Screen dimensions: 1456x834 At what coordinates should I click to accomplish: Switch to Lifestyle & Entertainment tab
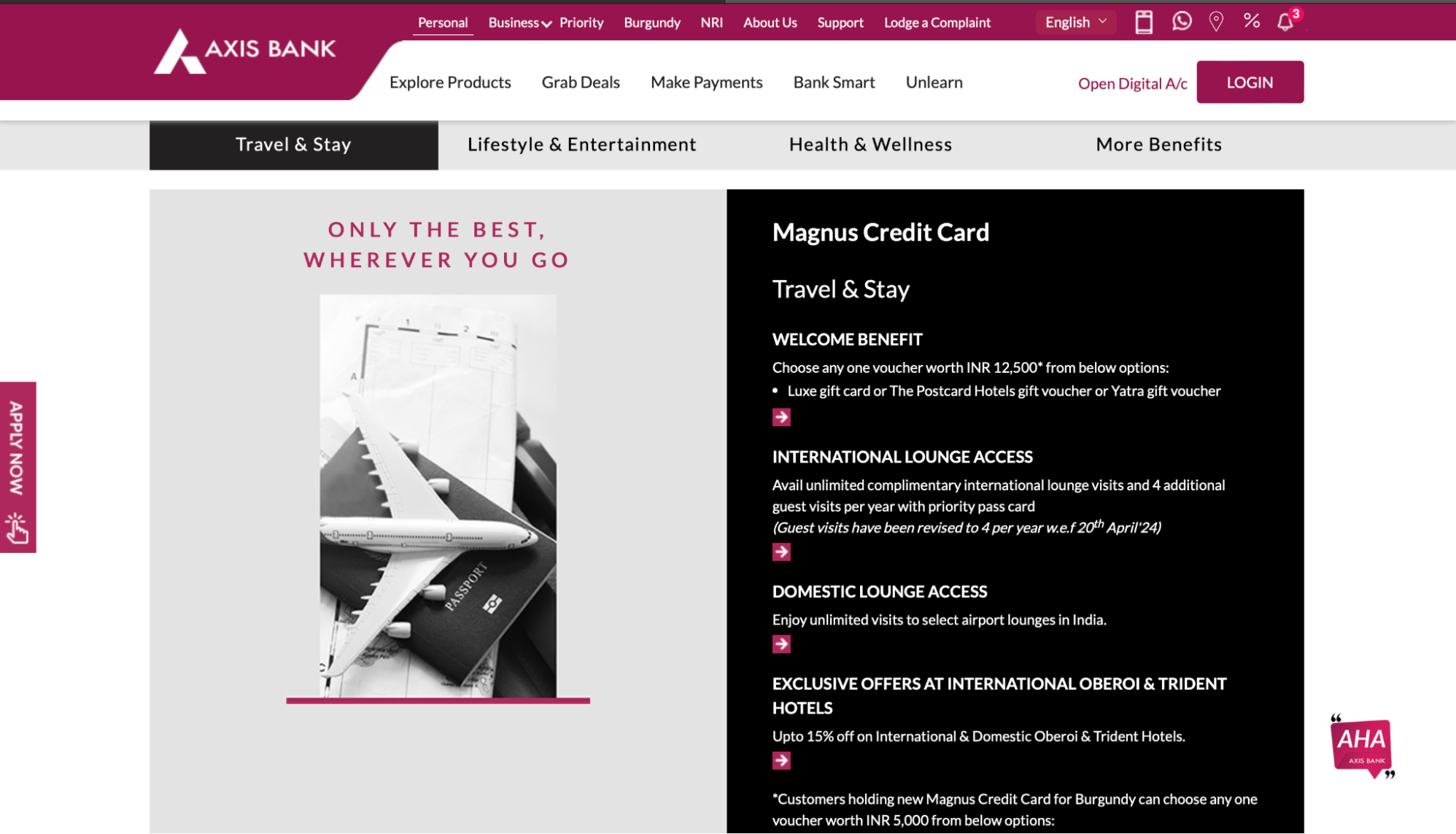point(582,144)
